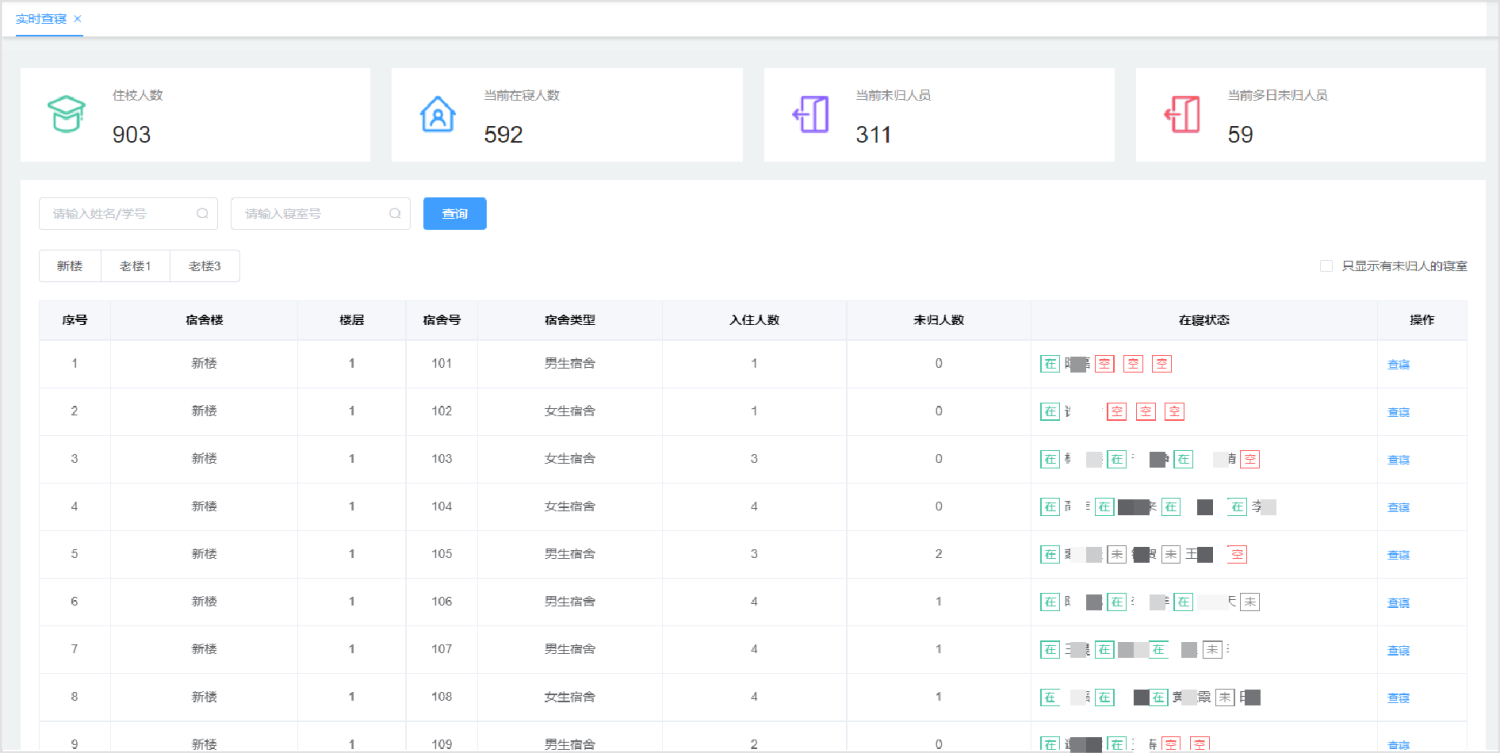Click the 序号 column header
The width and height of the screenshot is (1500, 753).
click(x=75, y=320)
